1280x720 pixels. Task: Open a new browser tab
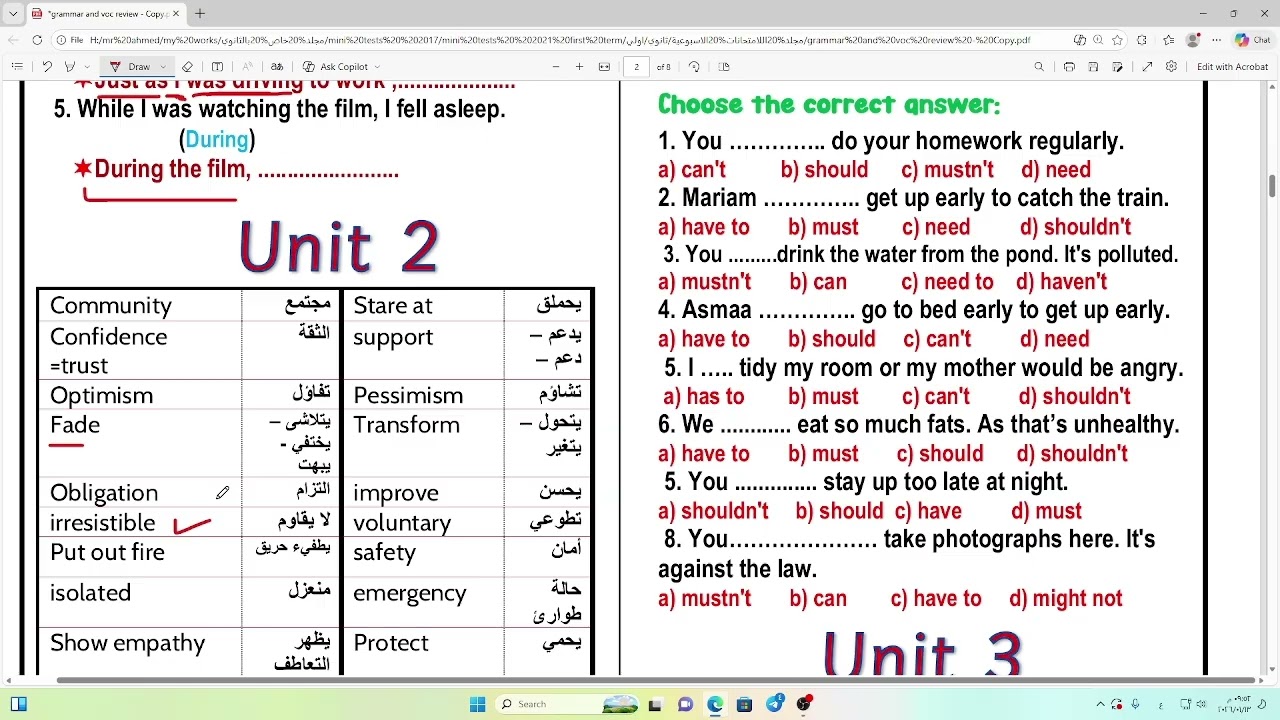pos(200,14)
